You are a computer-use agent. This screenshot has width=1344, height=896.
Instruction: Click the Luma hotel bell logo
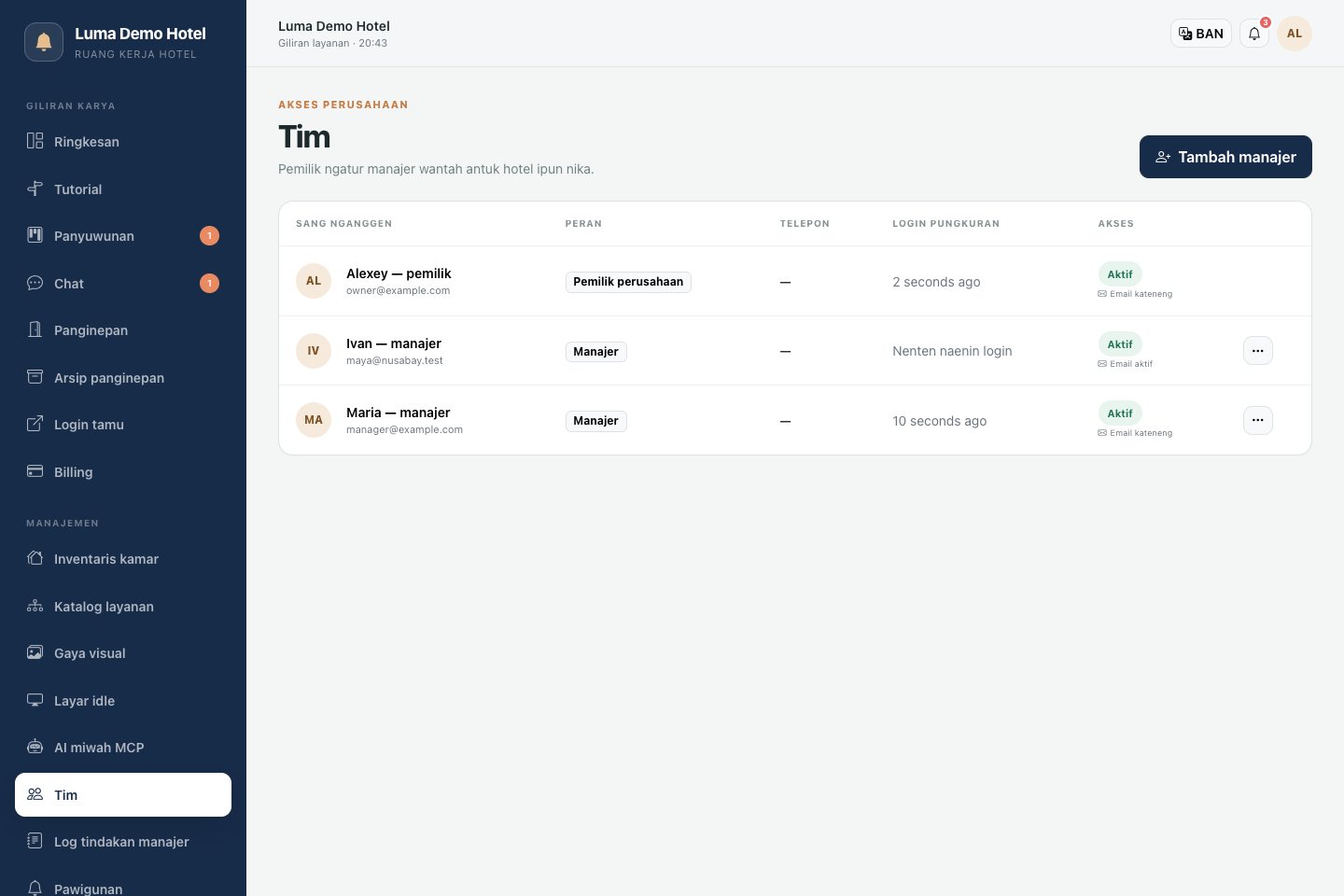click(x=44, y=42)
